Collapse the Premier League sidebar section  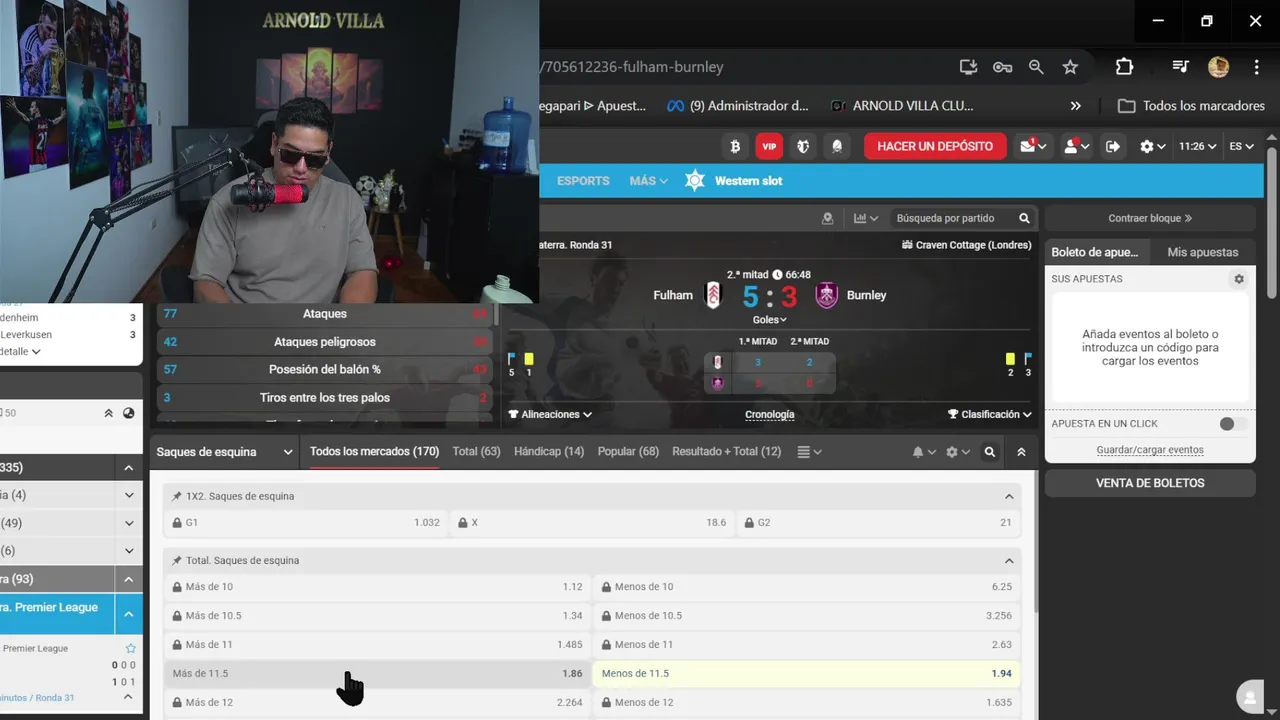[x=129, y=614]
